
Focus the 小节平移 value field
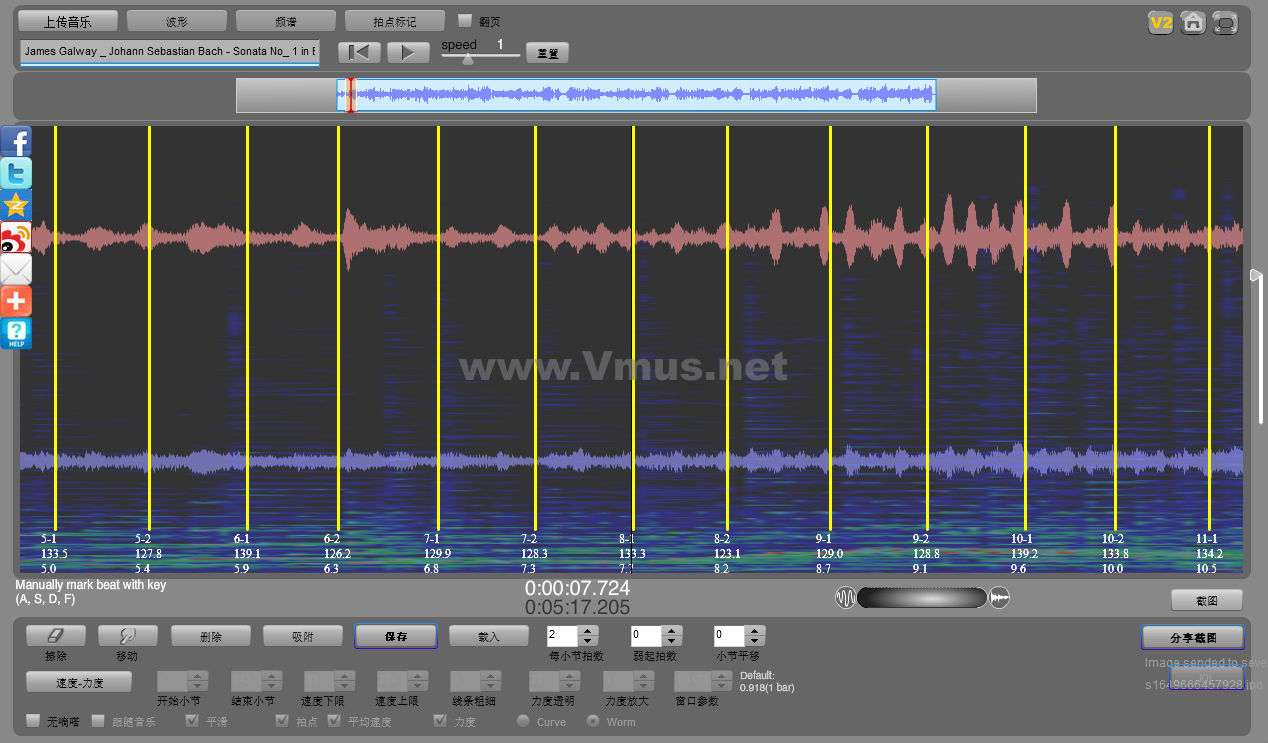(729, 635)
